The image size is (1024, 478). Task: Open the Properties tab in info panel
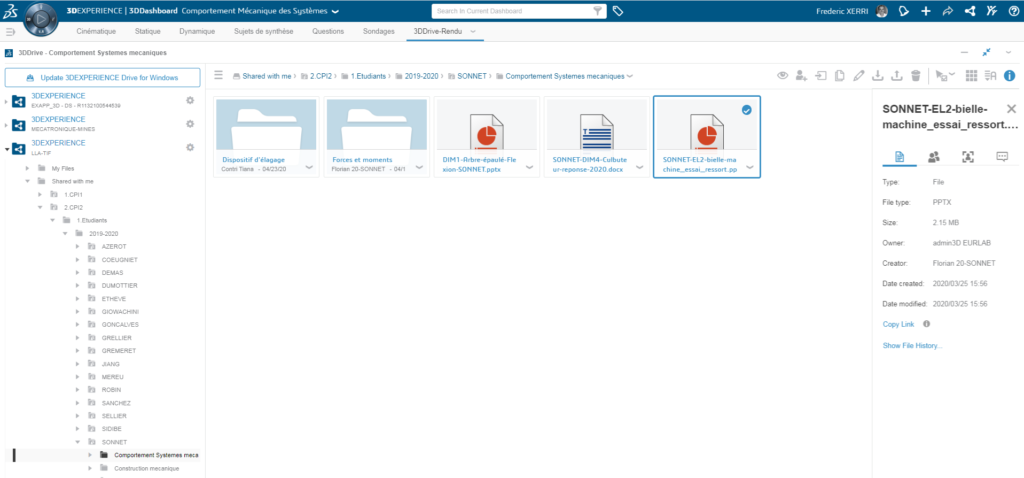click(x=899, y=157)
